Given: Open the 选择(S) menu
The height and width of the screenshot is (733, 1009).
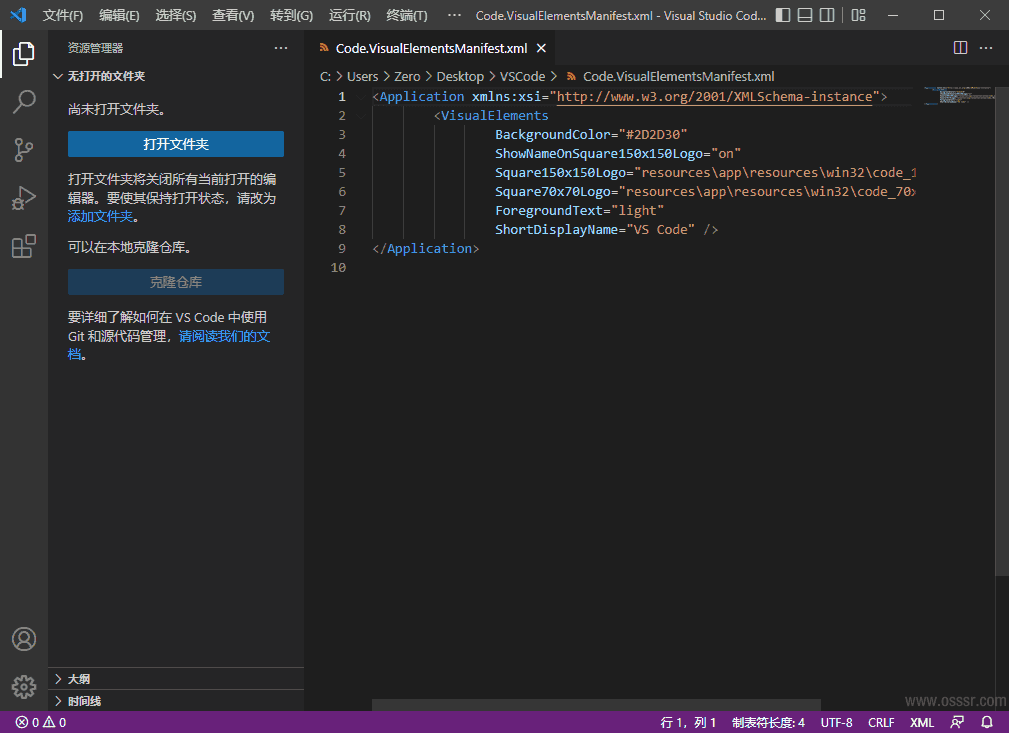Looking at the screenshot, I should 176,15.
